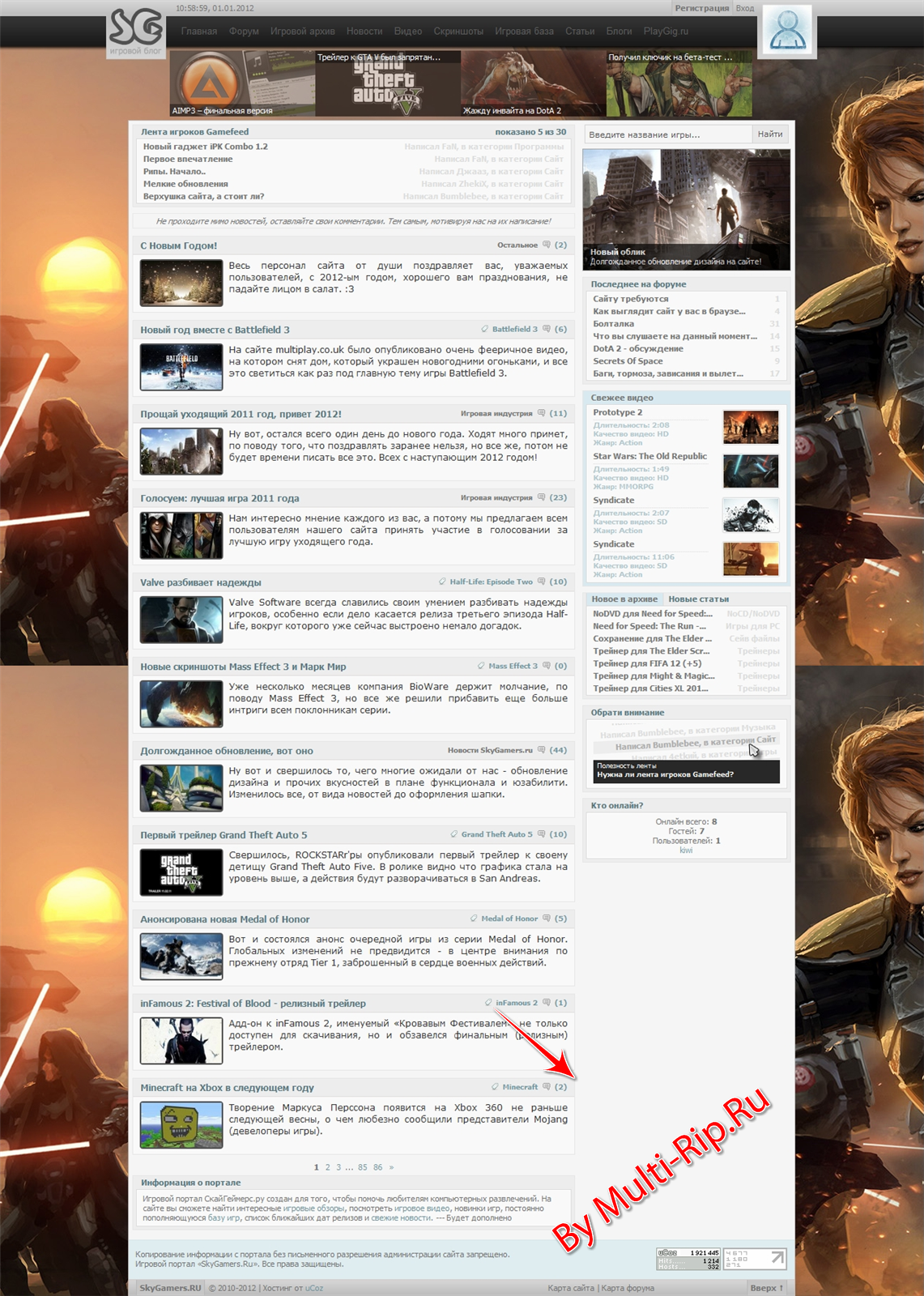This screenshot has height=1296, width=924.
Task: Open Prototype 2 video thumbnail
Action: [x=751, y=427]
